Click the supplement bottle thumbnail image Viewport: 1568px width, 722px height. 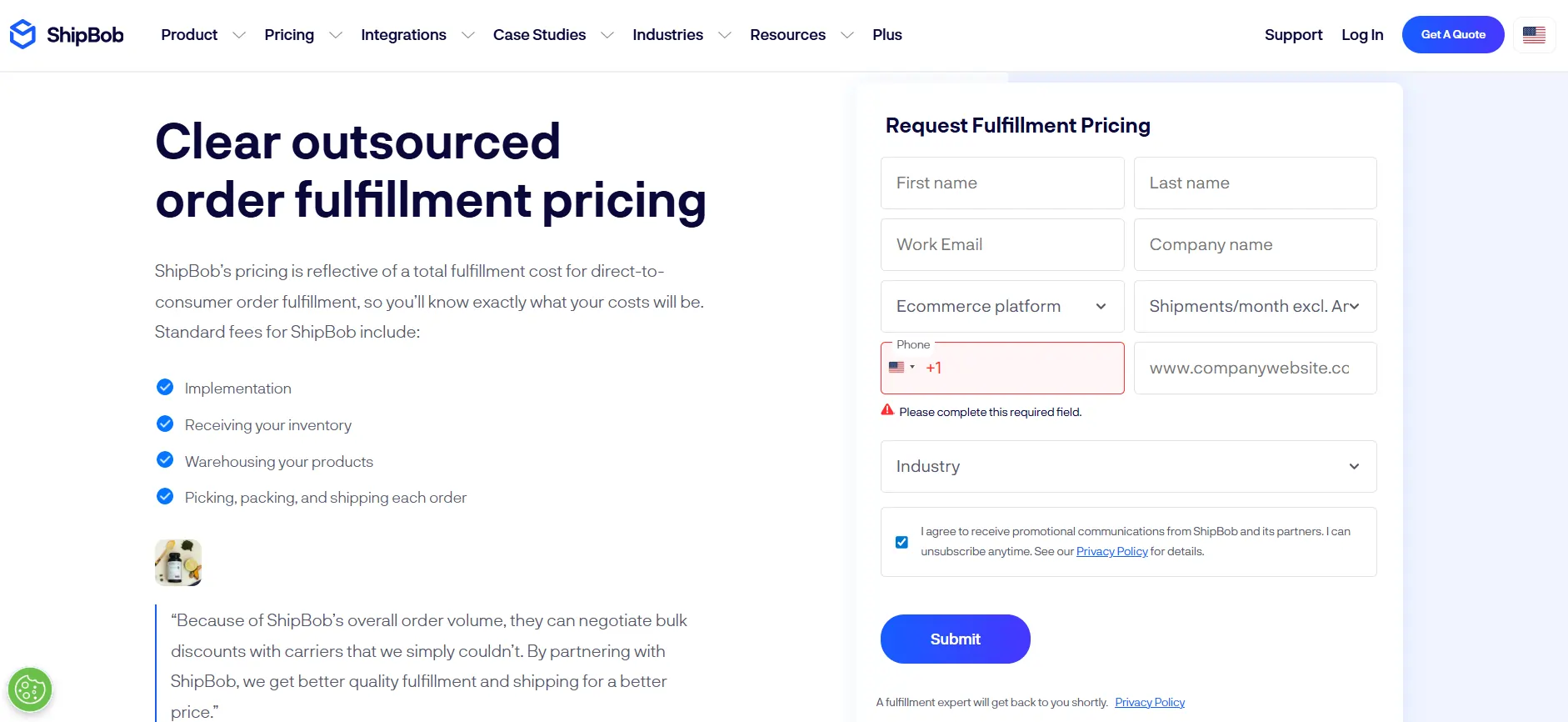(177, 562)
